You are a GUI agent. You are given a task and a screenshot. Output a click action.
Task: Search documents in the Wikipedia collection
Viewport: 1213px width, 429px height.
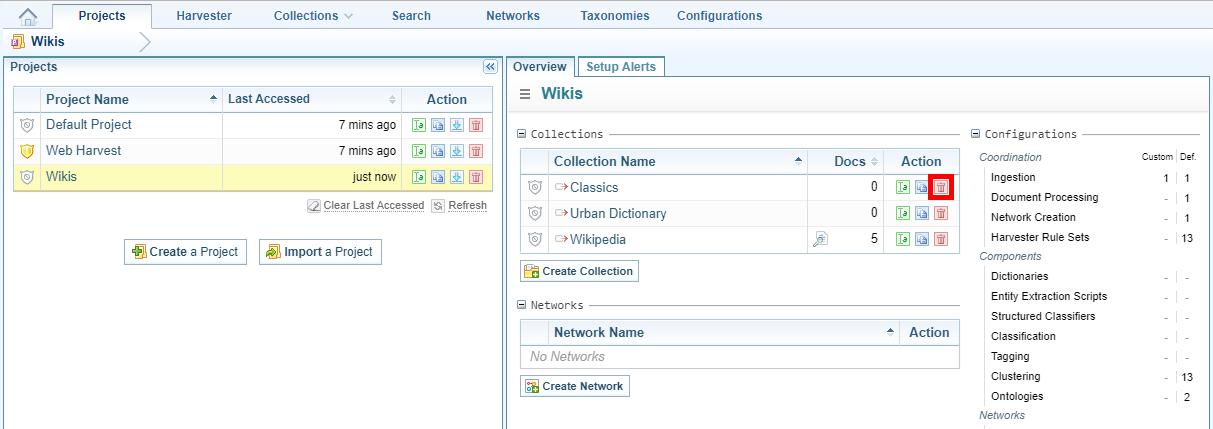tap(820, 239)
